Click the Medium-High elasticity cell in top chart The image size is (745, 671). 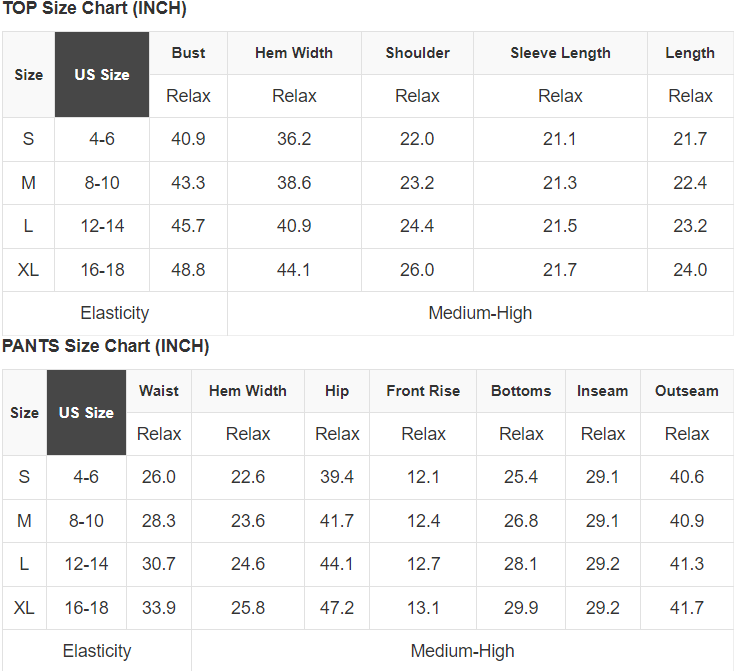click(x=480, y=313)
